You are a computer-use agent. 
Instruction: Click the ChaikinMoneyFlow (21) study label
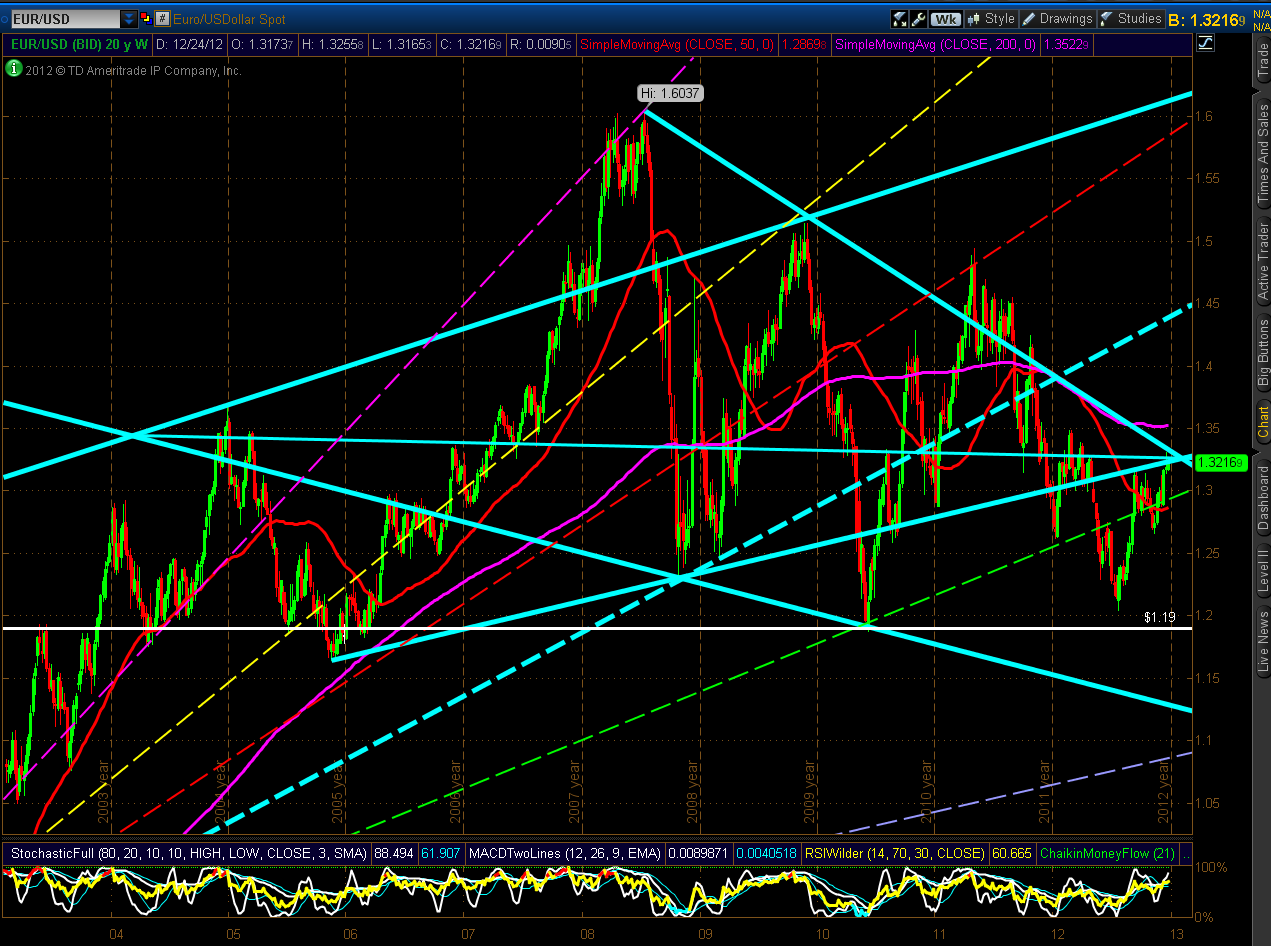[1108, 854]
